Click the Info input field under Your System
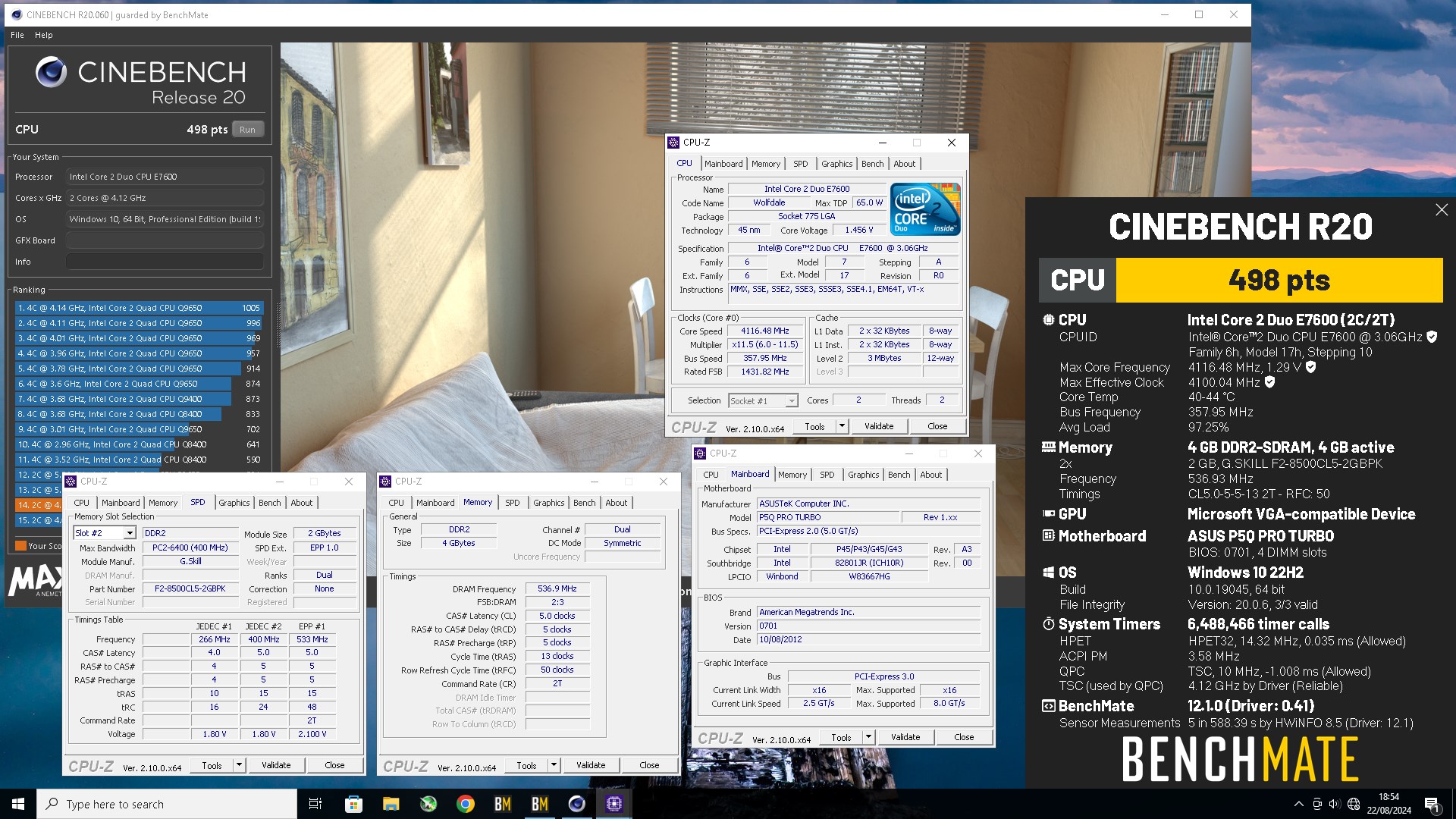1456x819 pixels. tap(165, 262)
